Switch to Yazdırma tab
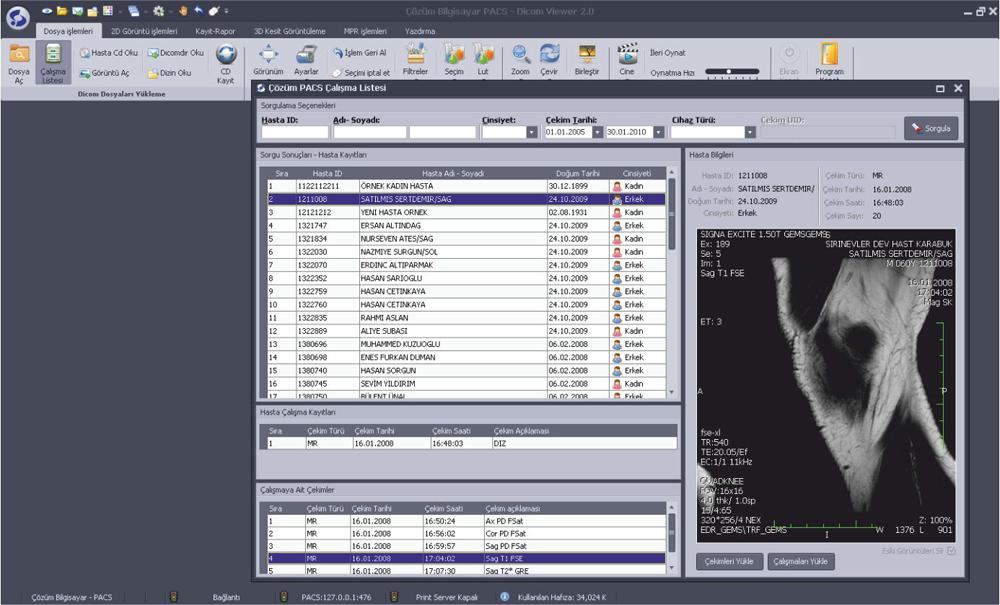 [420, 31]
